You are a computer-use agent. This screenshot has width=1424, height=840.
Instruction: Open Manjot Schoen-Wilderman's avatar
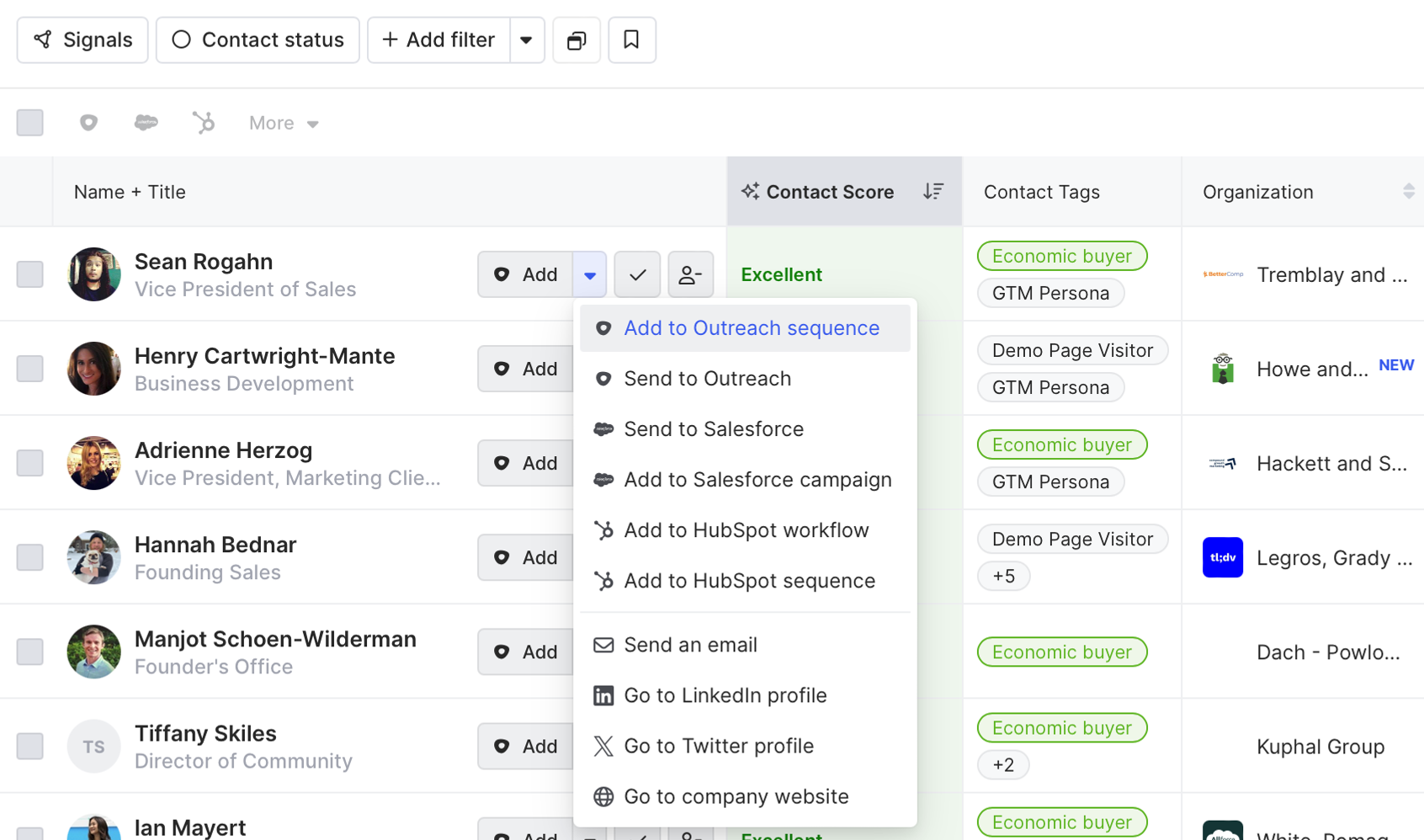click(94, 651)
